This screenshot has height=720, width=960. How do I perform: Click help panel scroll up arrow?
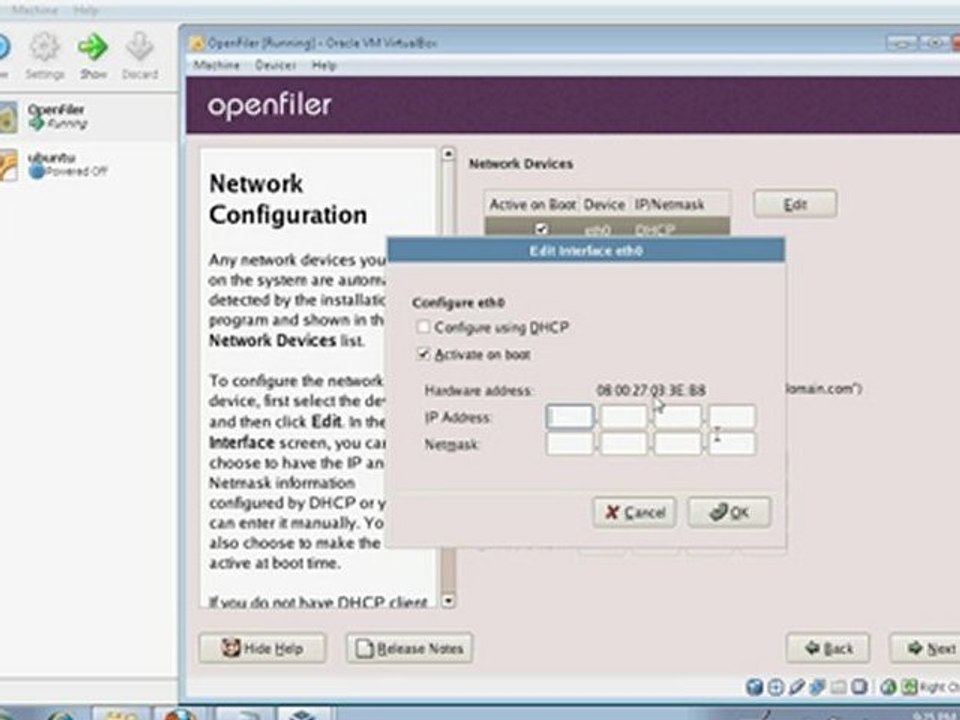pyautogui.click(x=448, y=153)
